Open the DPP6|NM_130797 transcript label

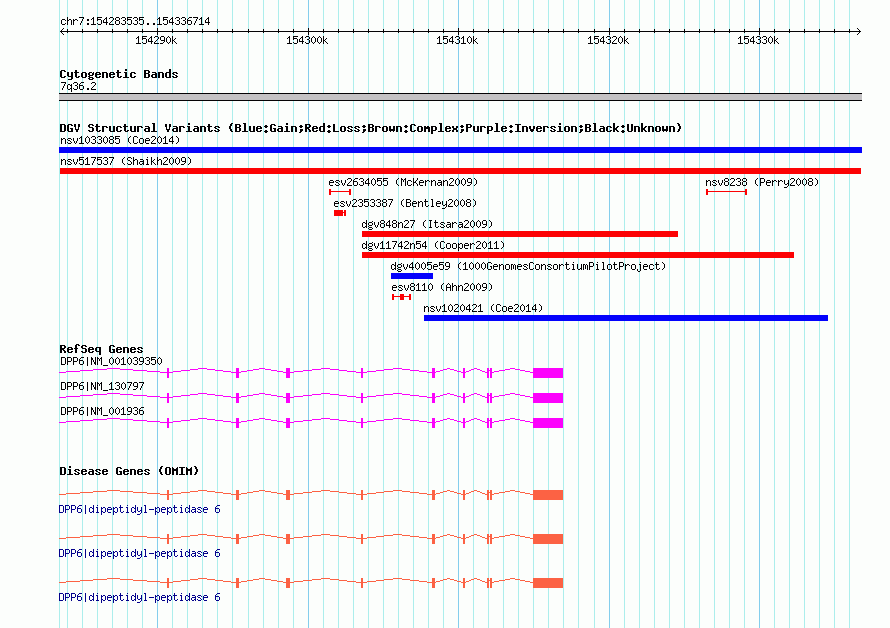102,386
